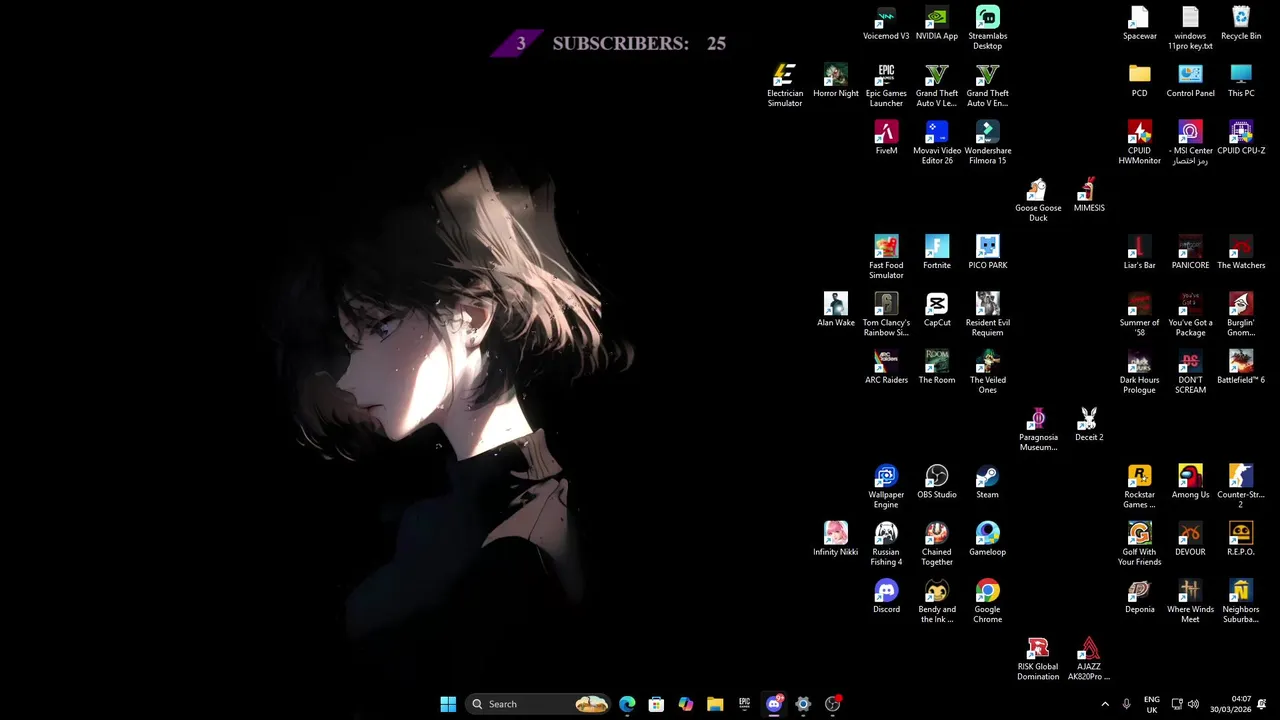The width and height of the screenshot is (1280, 720).
Task: Select the Chained Together shortcut
Action: coord(937,544)
